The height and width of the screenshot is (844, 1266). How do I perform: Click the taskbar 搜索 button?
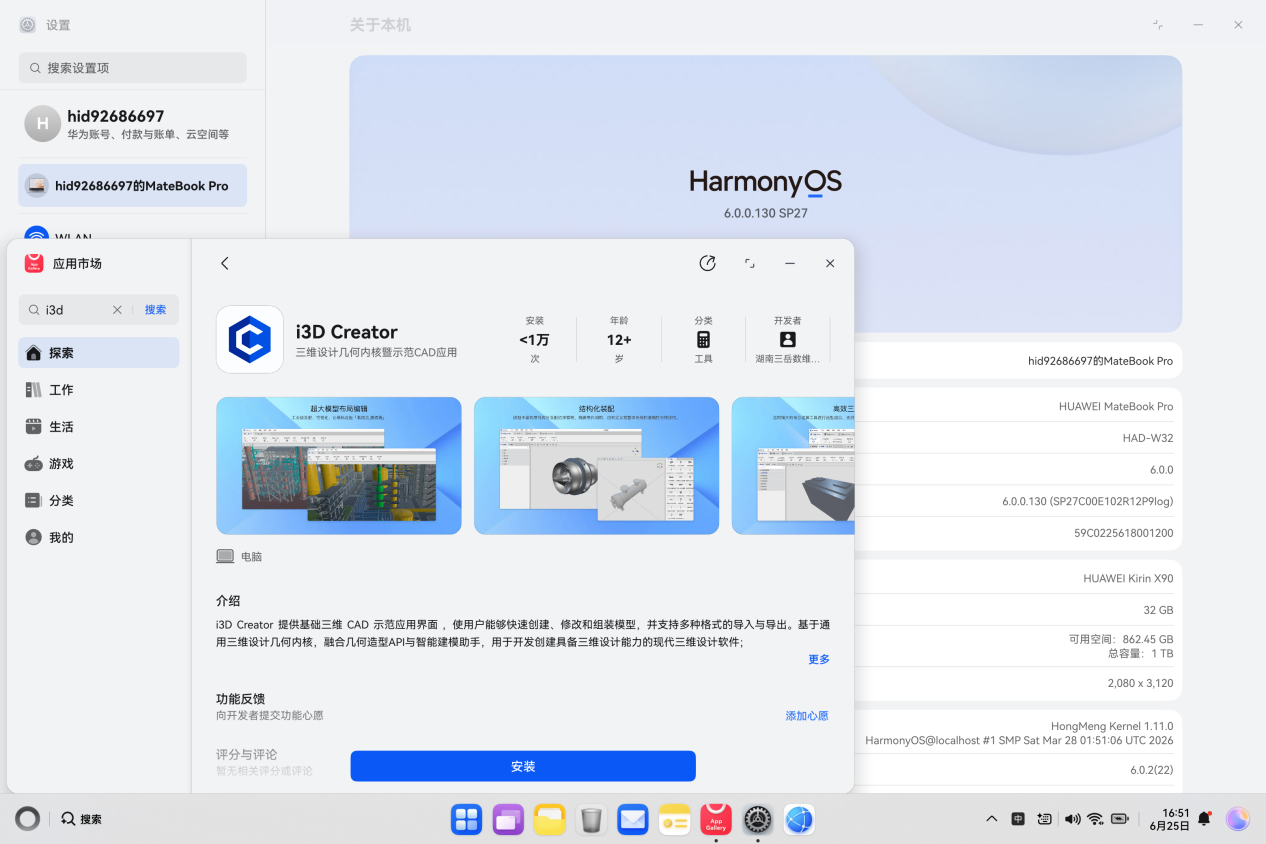pyautogui.click(x=82, y=819)
